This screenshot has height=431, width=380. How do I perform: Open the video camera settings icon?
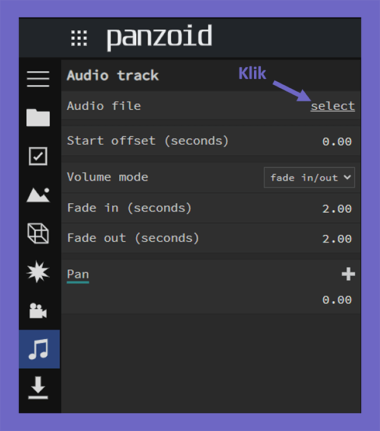(38, 311)
